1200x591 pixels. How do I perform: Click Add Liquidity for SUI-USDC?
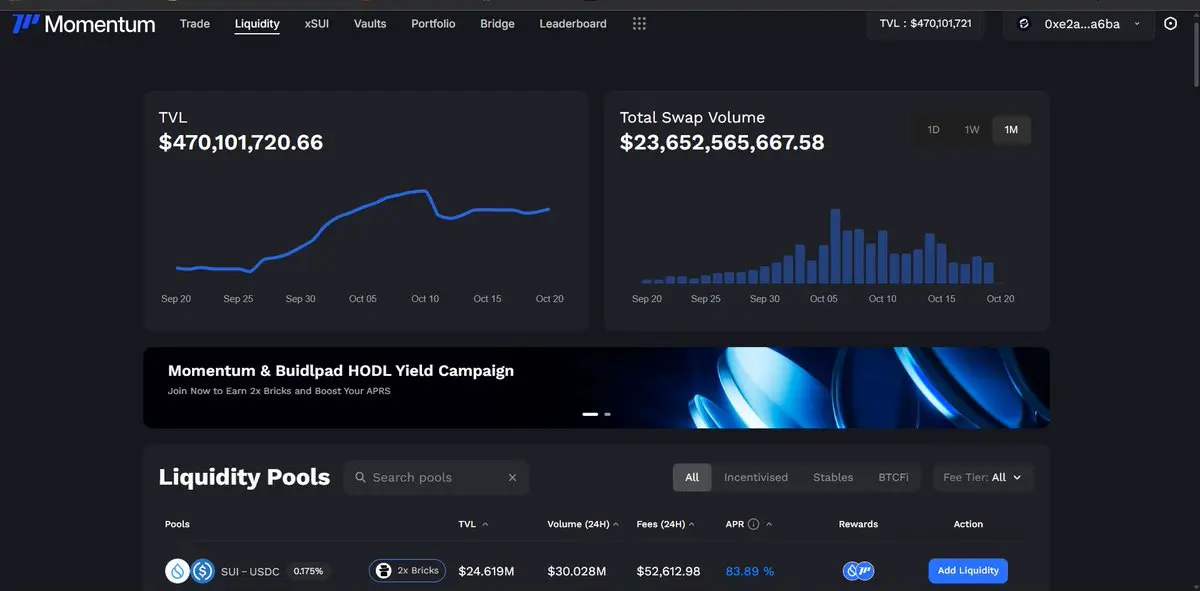coord(968,571)
